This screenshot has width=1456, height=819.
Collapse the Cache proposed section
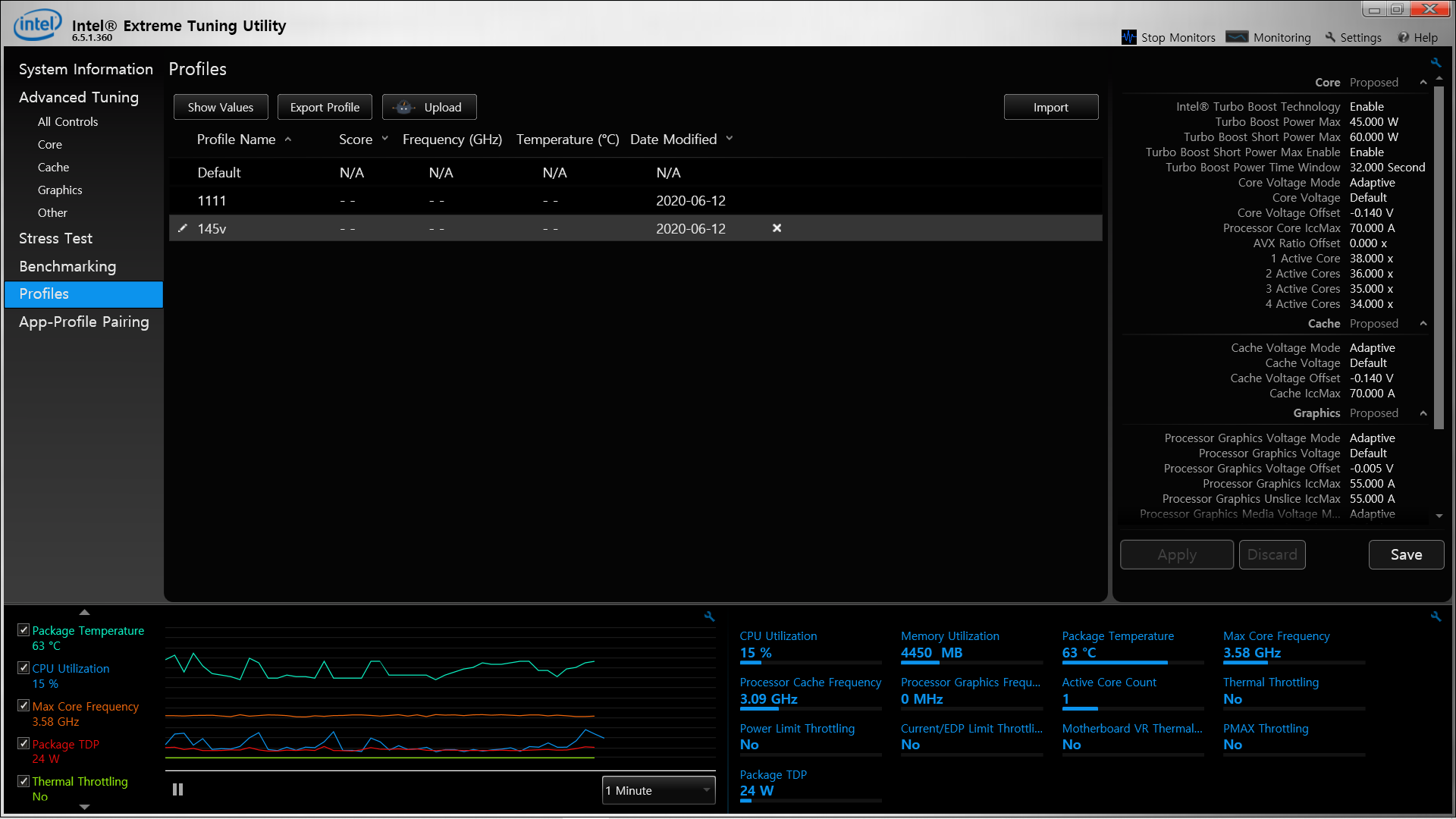click(x=1423, y=324)
